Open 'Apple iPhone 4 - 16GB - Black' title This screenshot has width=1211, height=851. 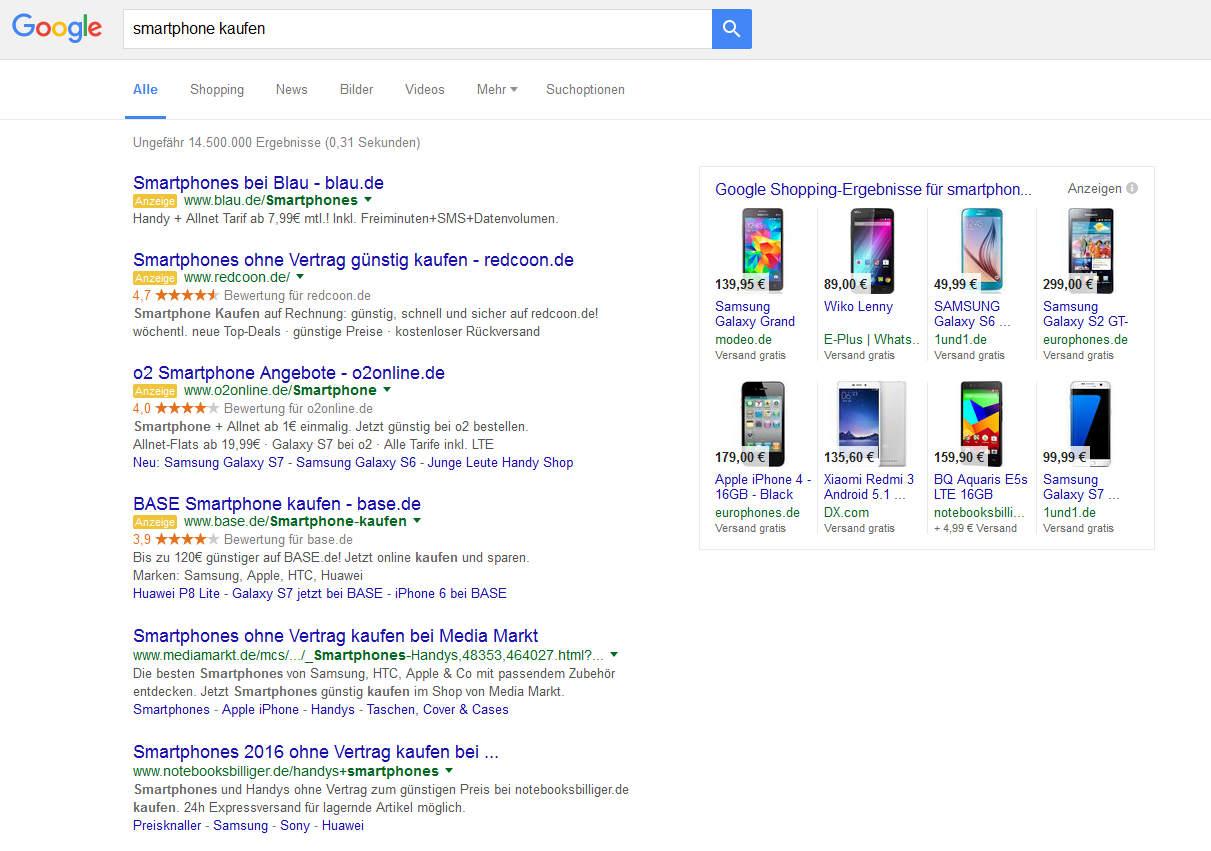tap(763, 487)
